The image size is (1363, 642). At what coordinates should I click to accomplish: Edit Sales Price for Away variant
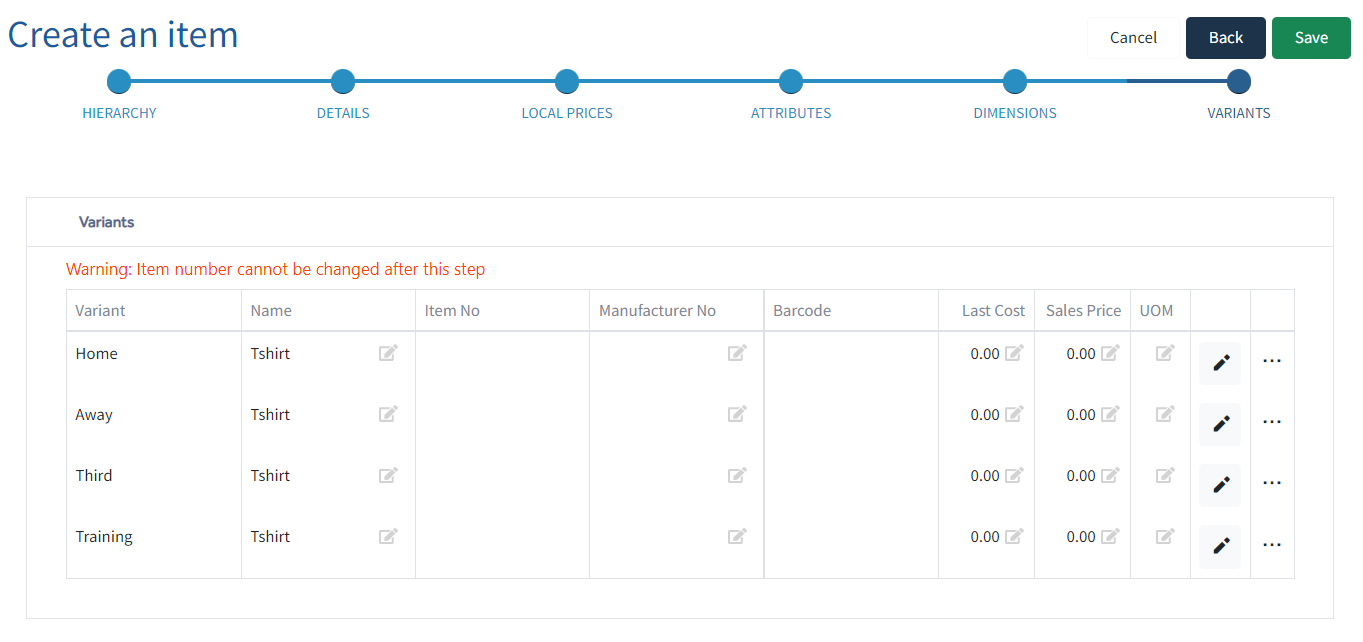click(x=1110, y=414)
